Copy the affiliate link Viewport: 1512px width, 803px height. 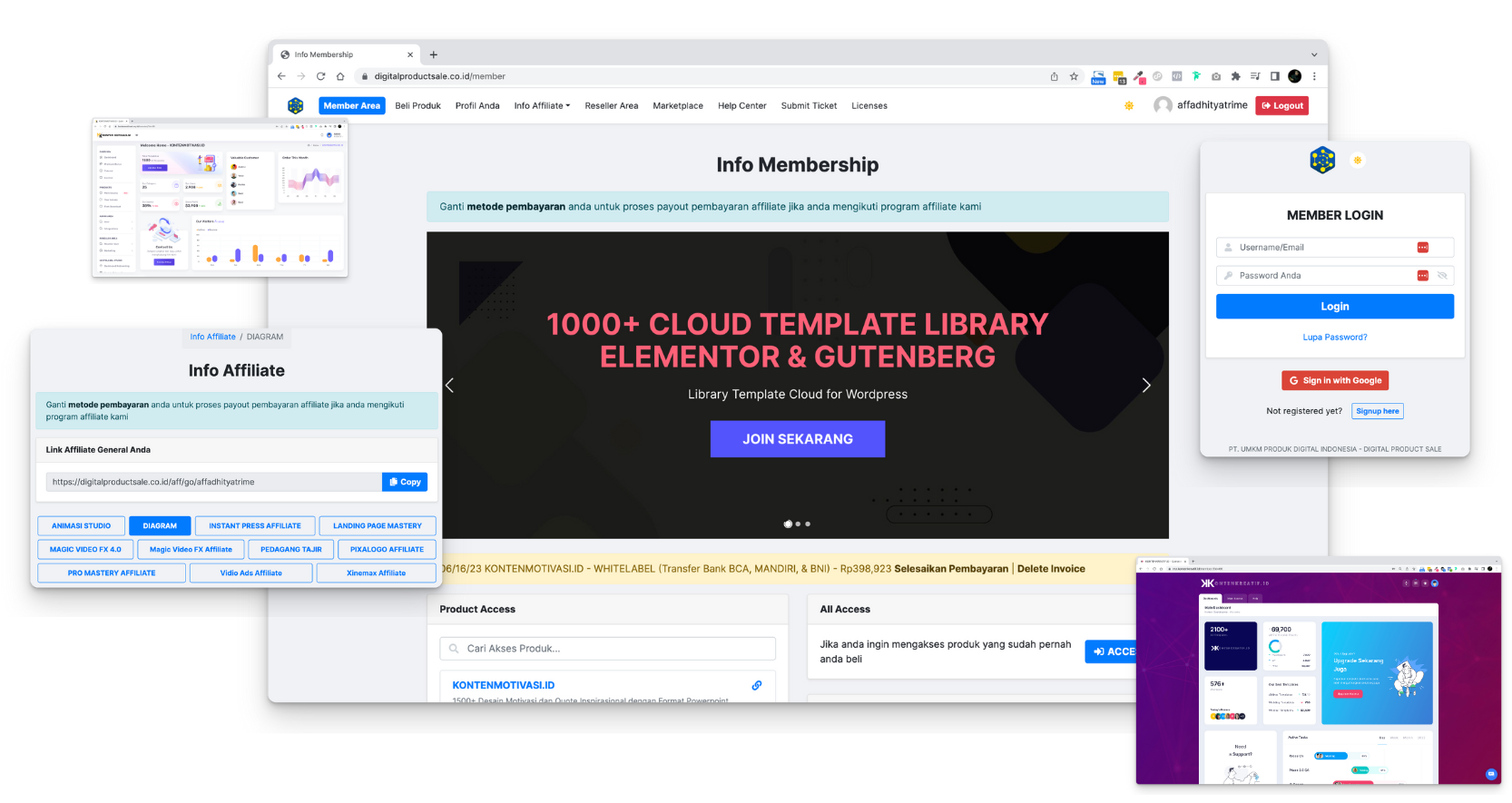coord(405,482)
